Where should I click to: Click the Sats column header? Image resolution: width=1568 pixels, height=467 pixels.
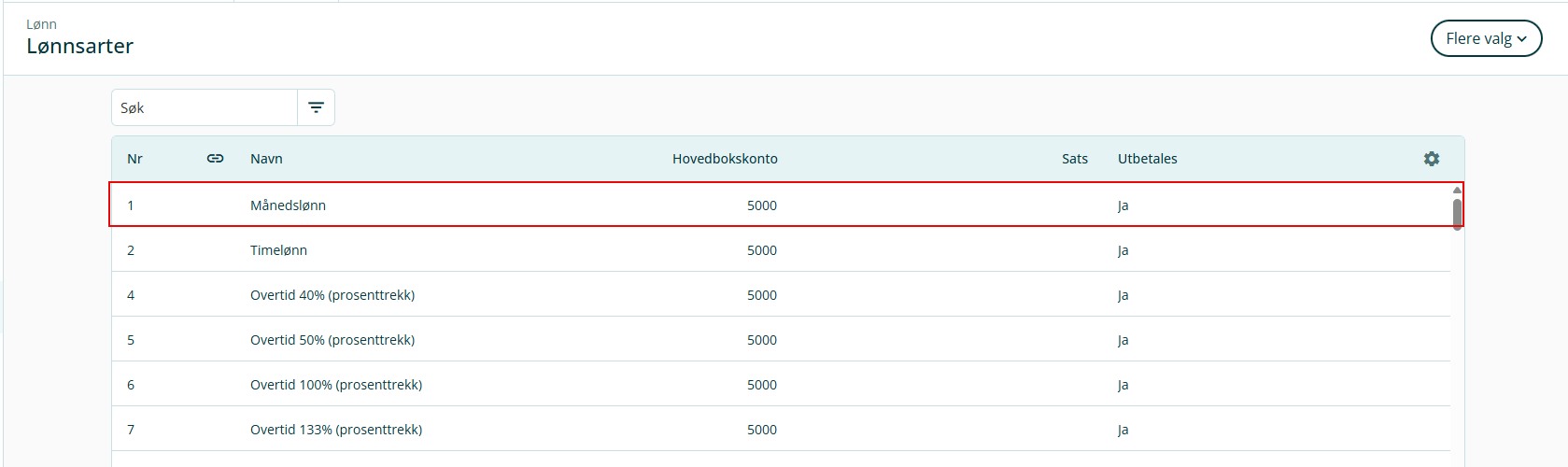(1074, 159)
